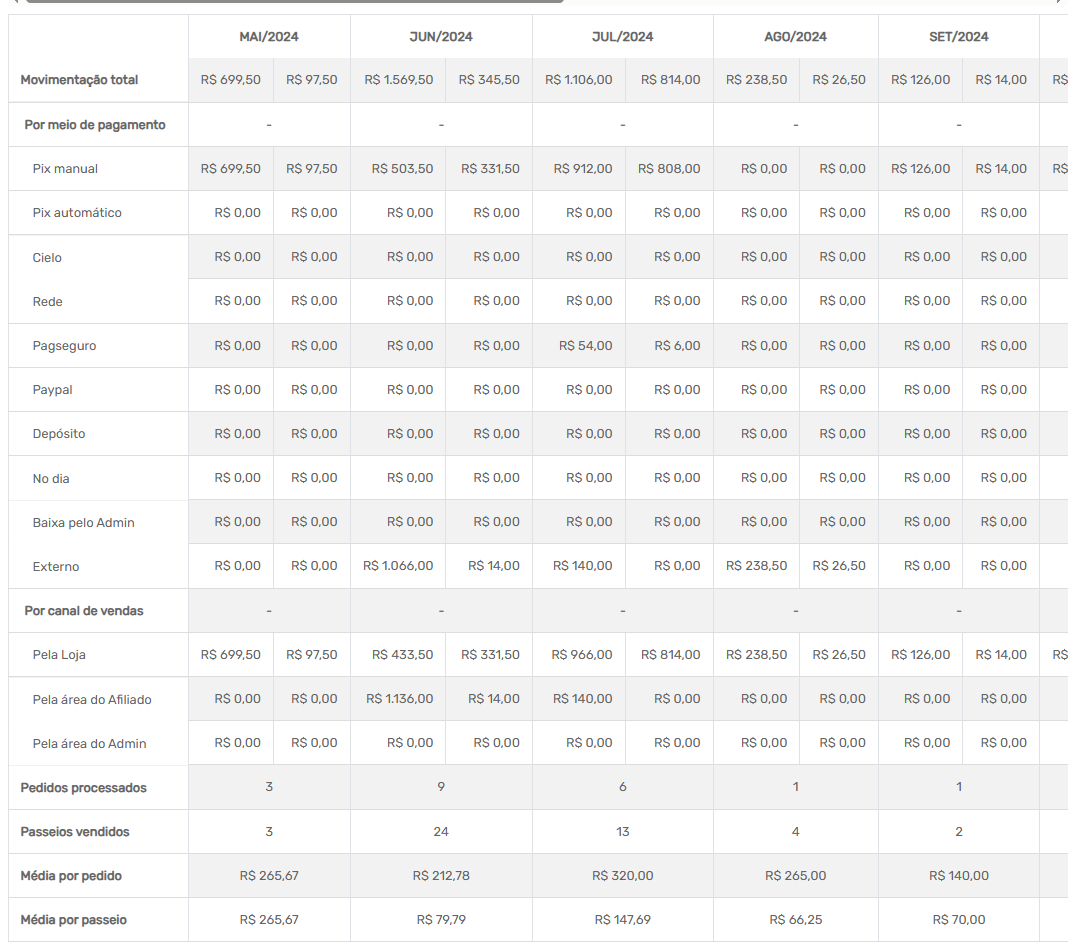
Task: Click the 'Pela área do Admin' row label
Action: [x=89, y=743]
